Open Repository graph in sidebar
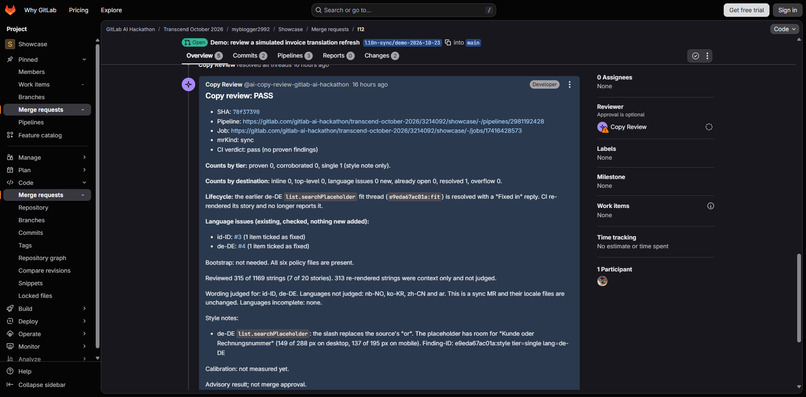806x397 pixels. click(42, 258)
